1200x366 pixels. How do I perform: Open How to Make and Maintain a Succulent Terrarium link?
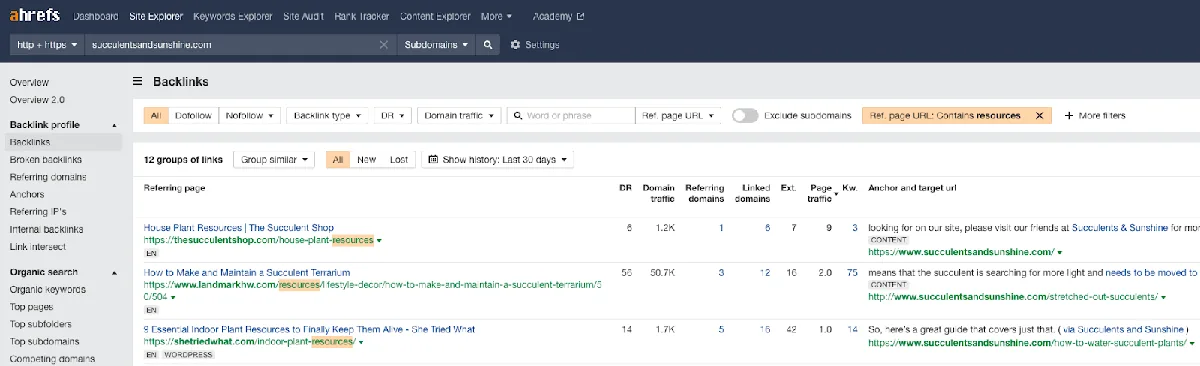pyautogui.click(x=247, y=272)
